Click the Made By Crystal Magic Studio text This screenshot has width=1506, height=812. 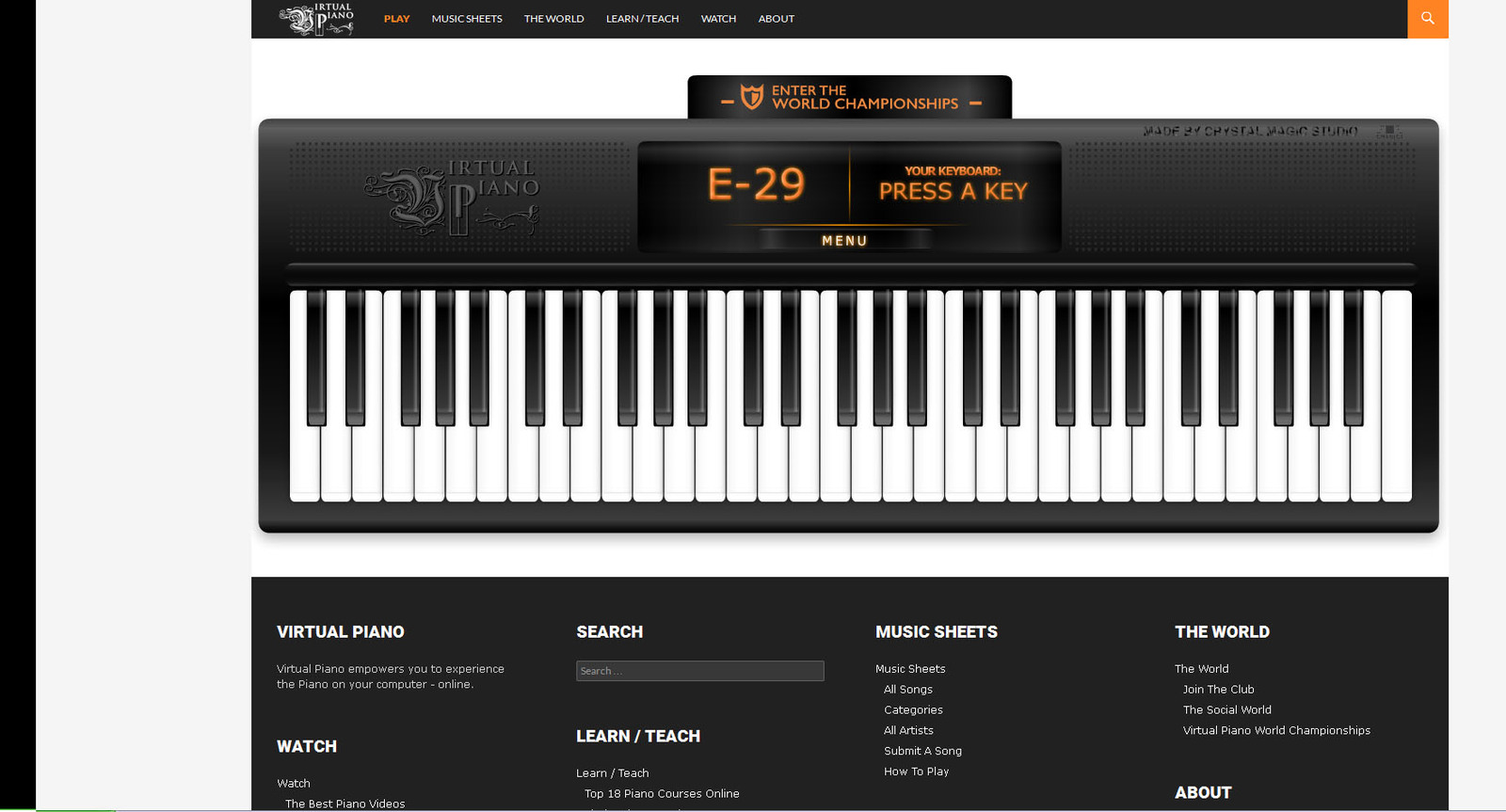click(x=1250, y=132)
